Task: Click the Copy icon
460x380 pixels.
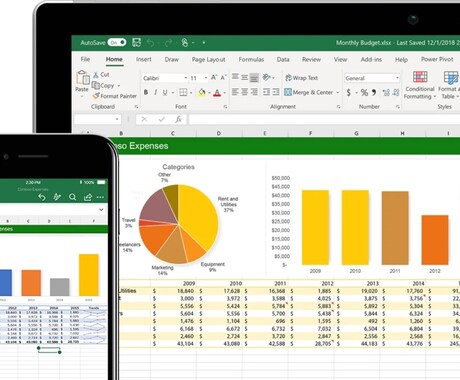Action: 96,85
